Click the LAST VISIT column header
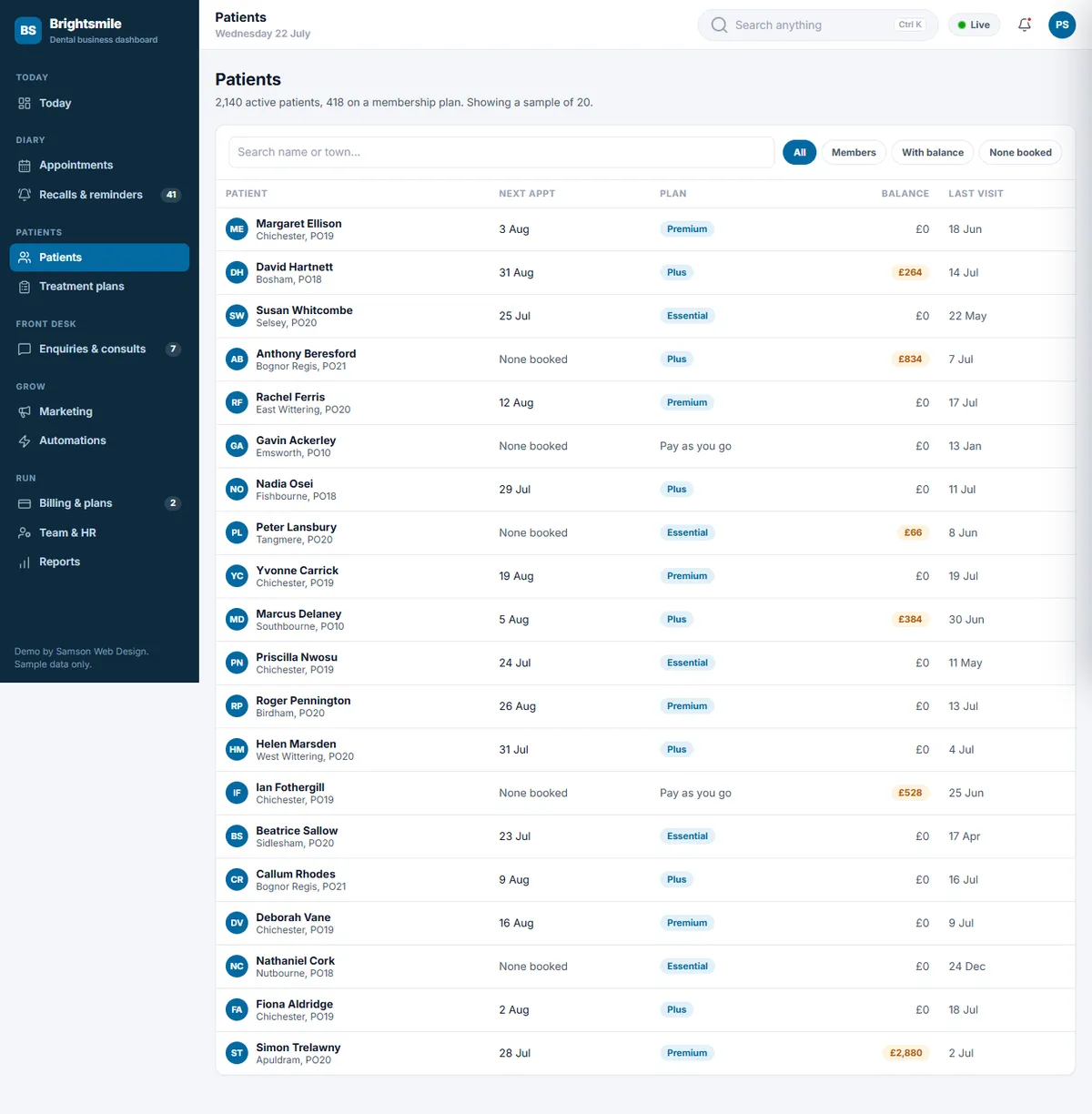The width and height of the screenshot is (1092, 1114). click(x=976, y=194)
